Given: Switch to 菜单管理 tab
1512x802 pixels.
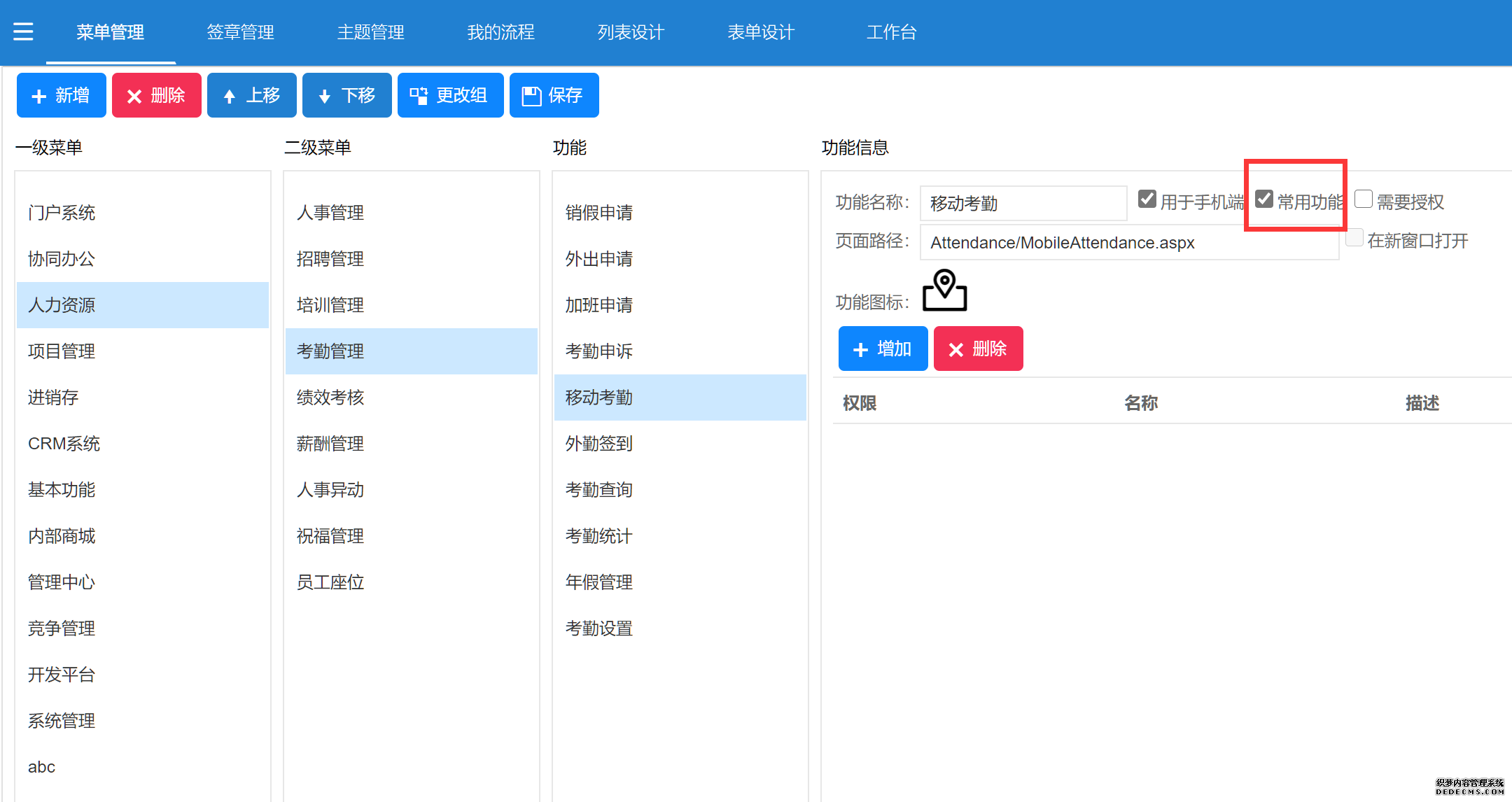Looking at the screenshot, I should click(111, 32).
